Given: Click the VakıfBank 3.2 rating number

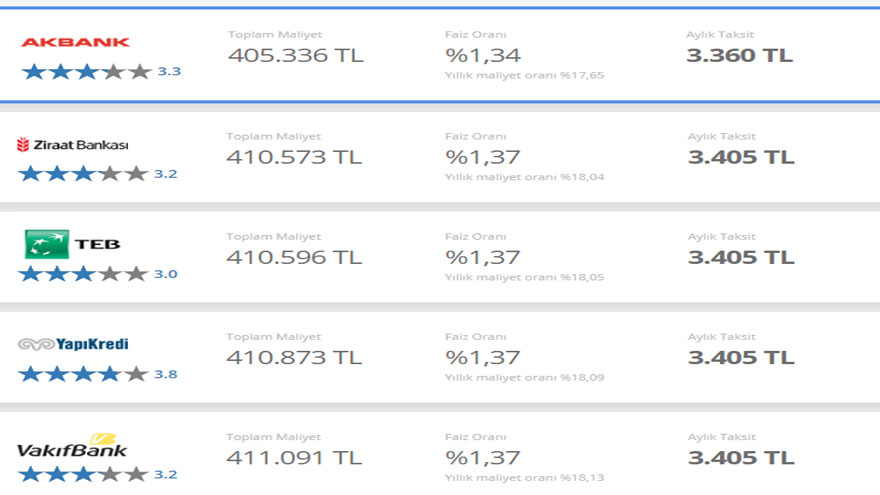Looking at the screenshot, I should [166, 475].
